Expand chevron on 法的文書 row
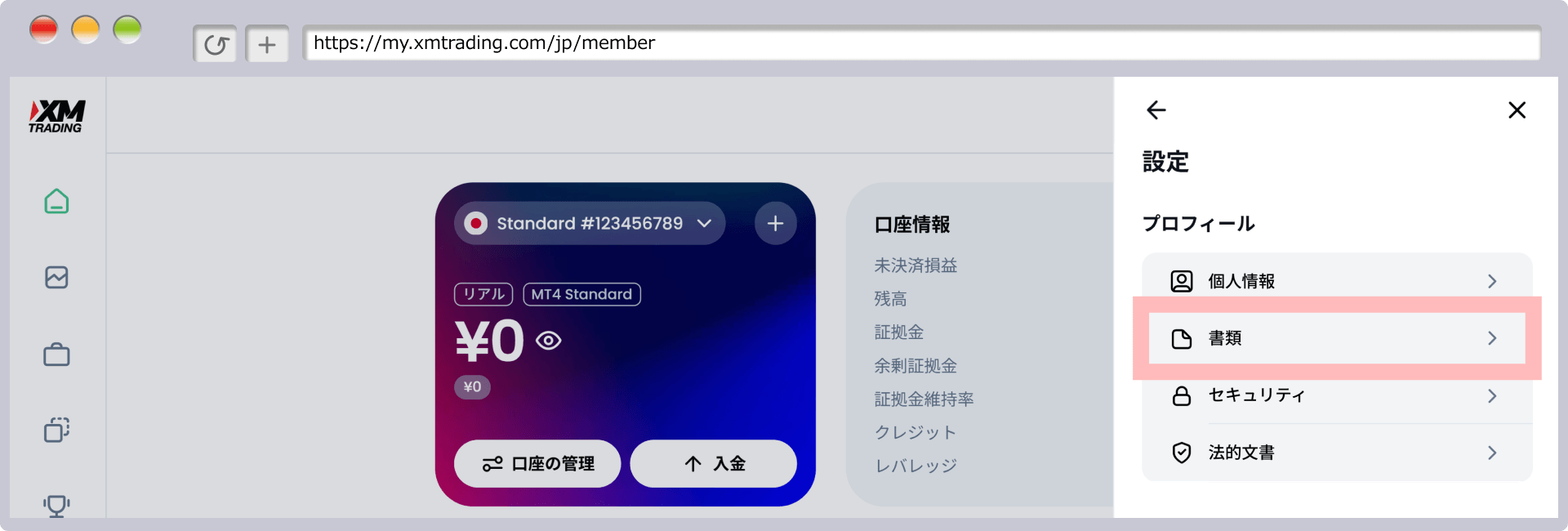 [1492, 453]
